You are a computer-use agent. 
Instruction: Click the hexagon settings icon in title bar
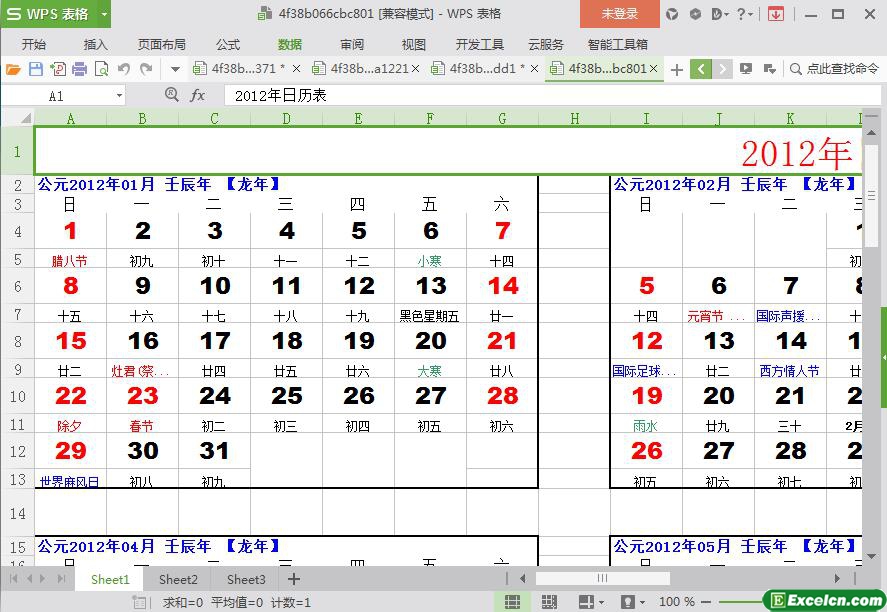695,14
